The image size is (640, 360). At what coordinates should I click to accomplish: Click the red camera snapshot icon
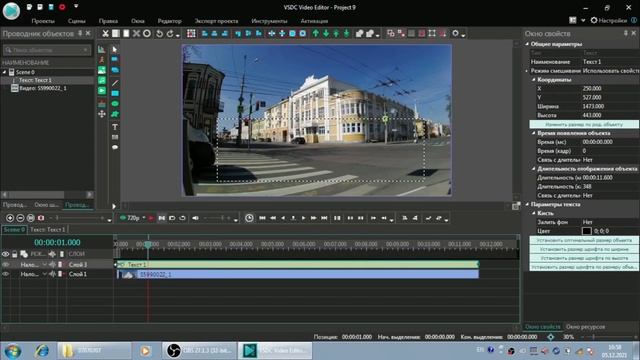point(41,218)
